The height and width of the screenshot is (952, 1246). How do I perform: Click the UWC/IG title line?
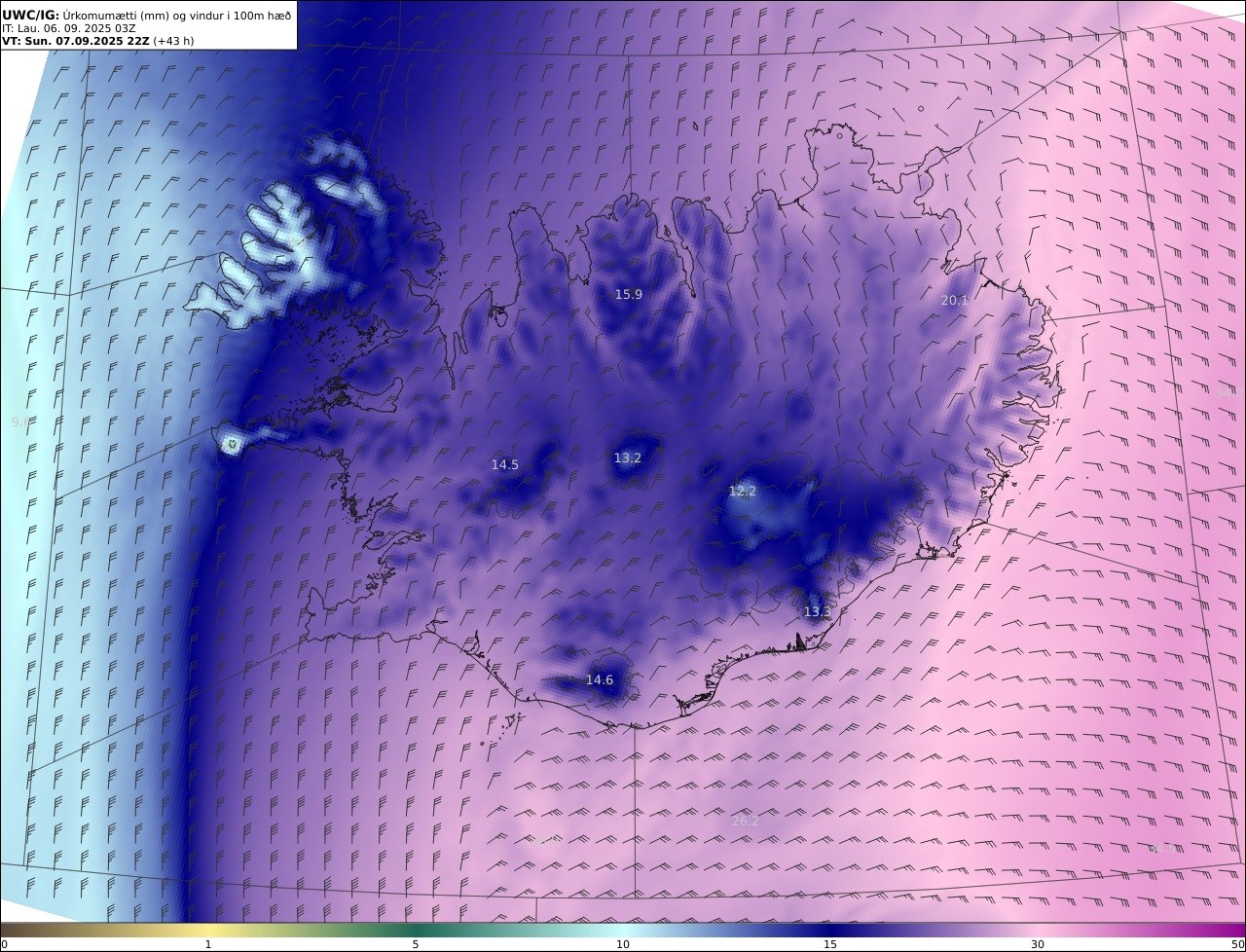[147, 15]
